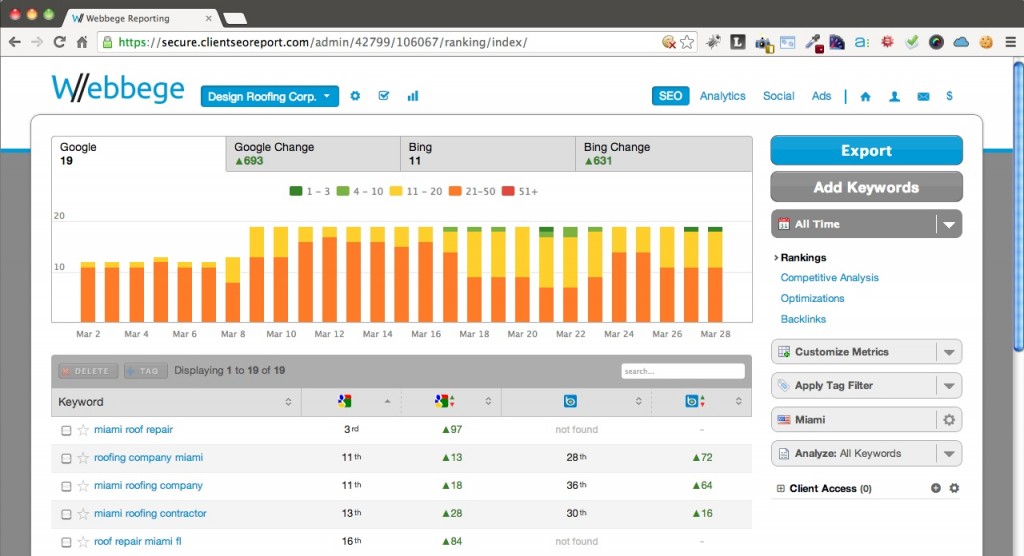
Task: Select the Google 19 chart tab
Action: pyautogui.click(x=138, y=154)
